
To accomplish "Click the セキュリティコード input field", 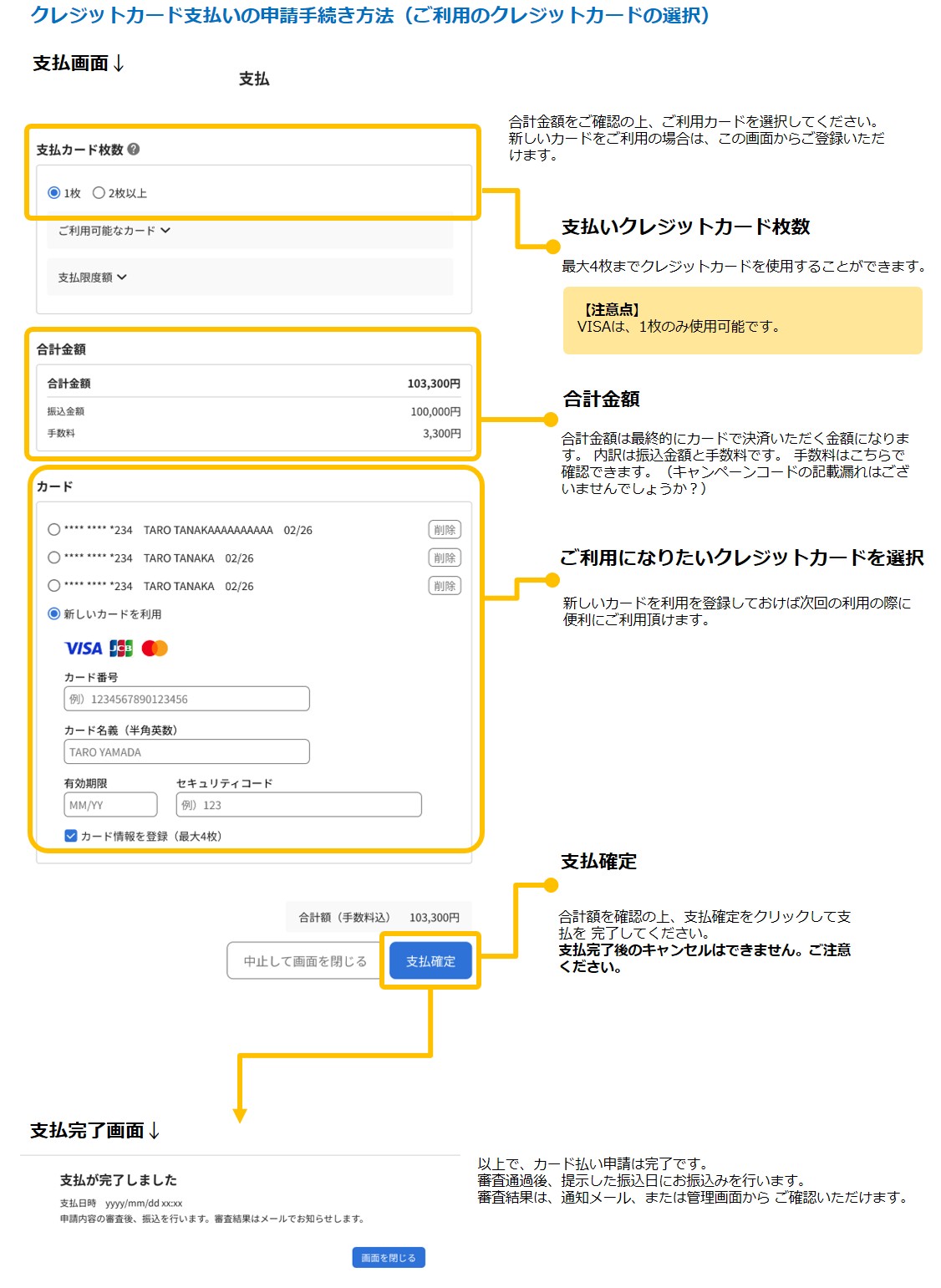I will [x=298, y=805].
